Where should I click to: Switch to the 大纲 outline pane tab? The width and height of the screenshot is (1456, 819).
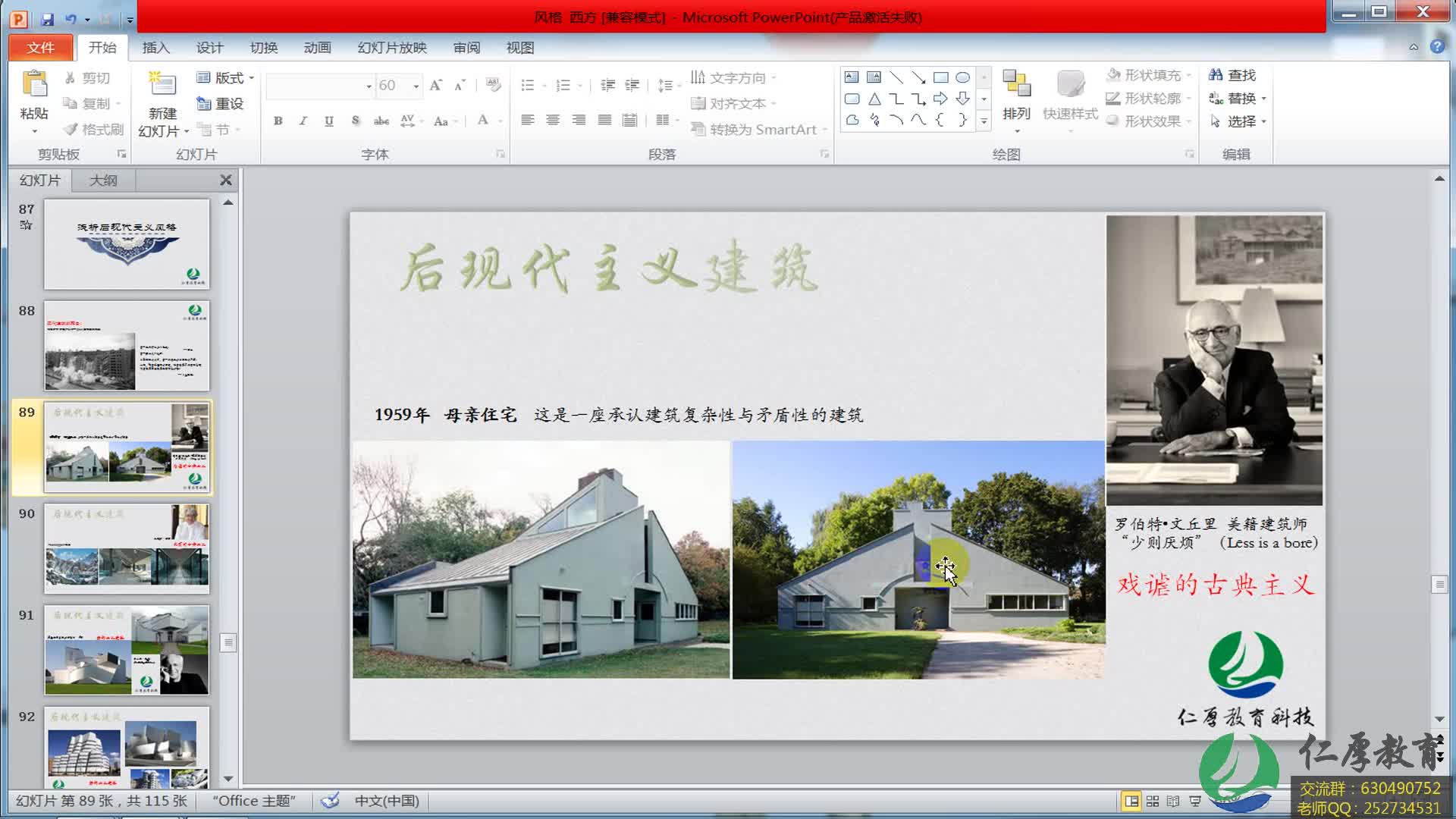click(x=102, y=180)
